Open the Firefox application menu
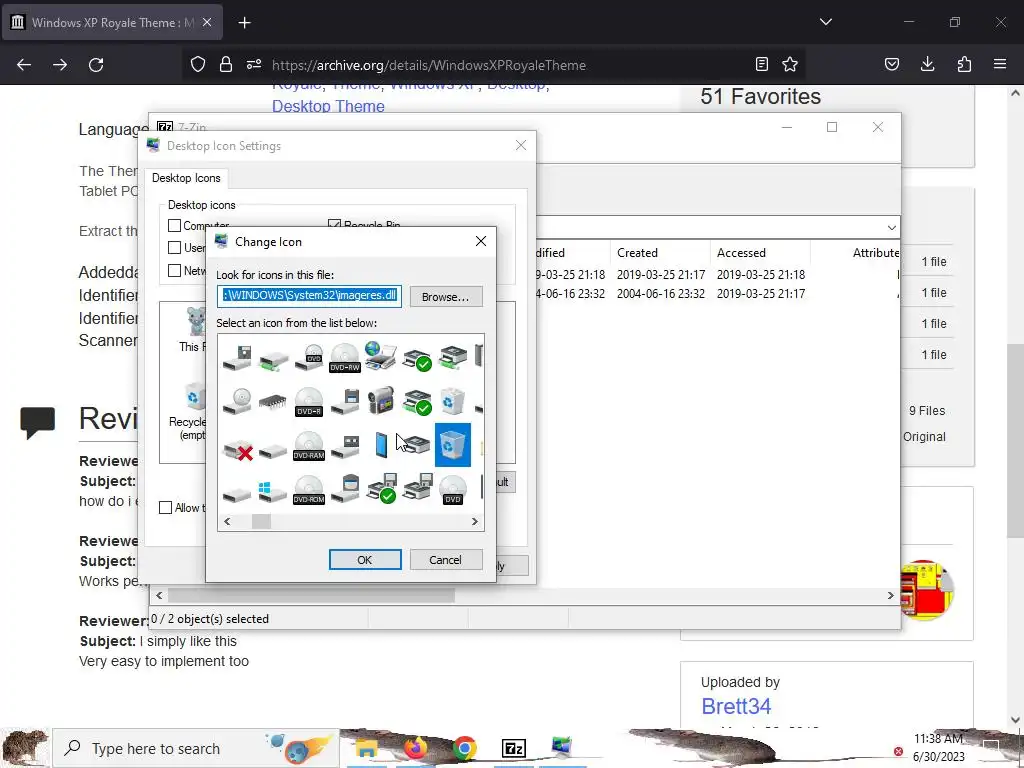Screen dimensions: 1024x768 (x=999, y=65)
